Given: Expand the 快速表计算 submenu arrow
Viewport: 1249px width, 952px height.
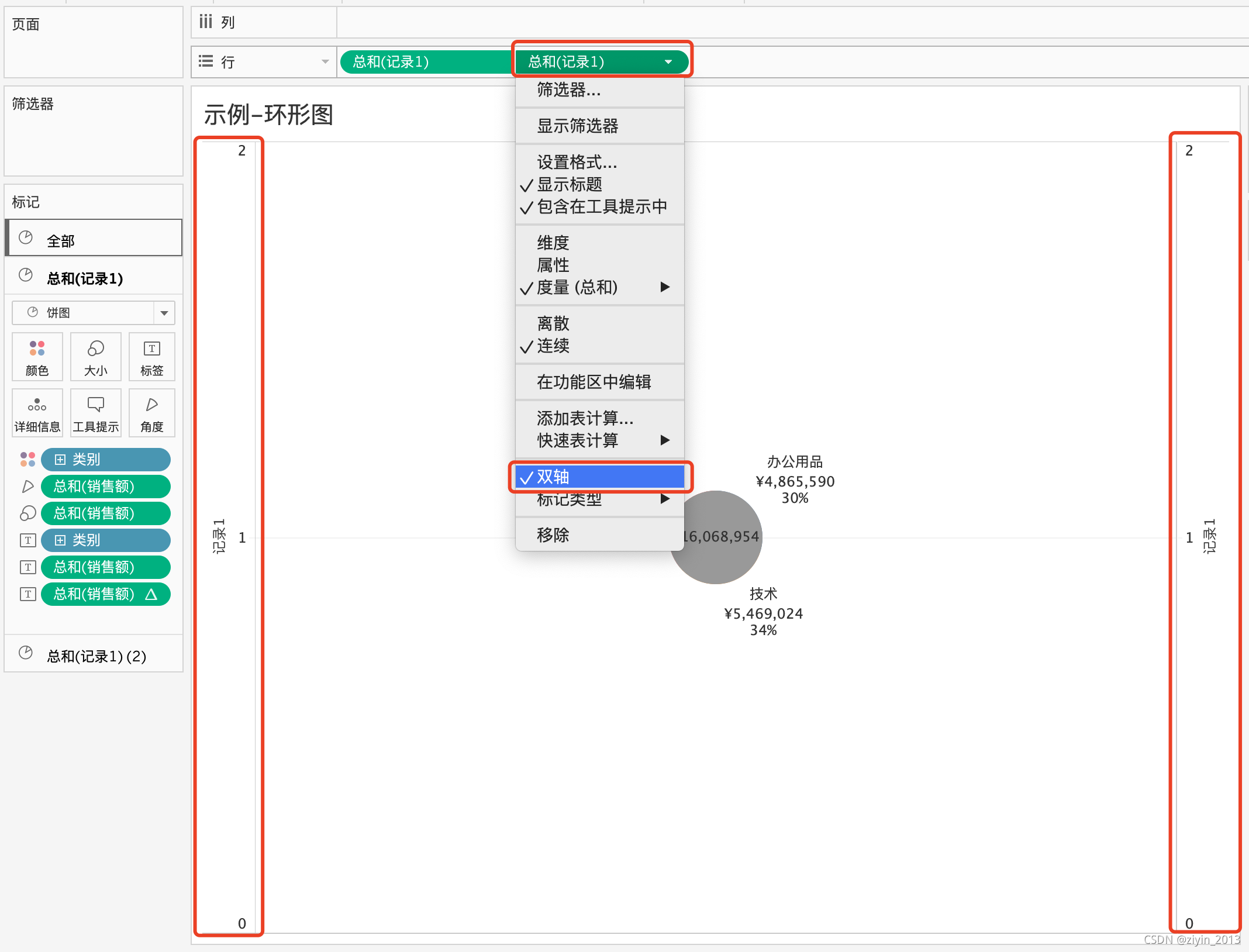Looking at the screenshot, I should tap(665, 440).
